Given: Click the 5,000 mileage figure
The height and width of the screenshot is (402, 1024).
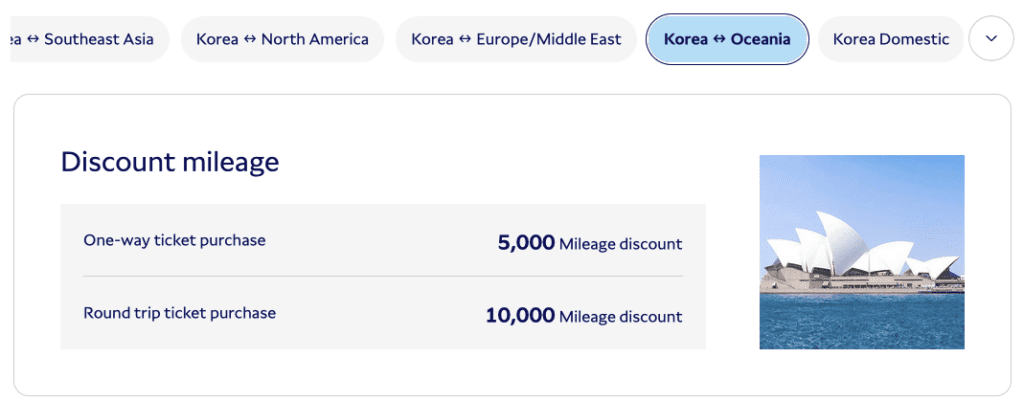Looking at the screenshot, I should pos(526,242).
